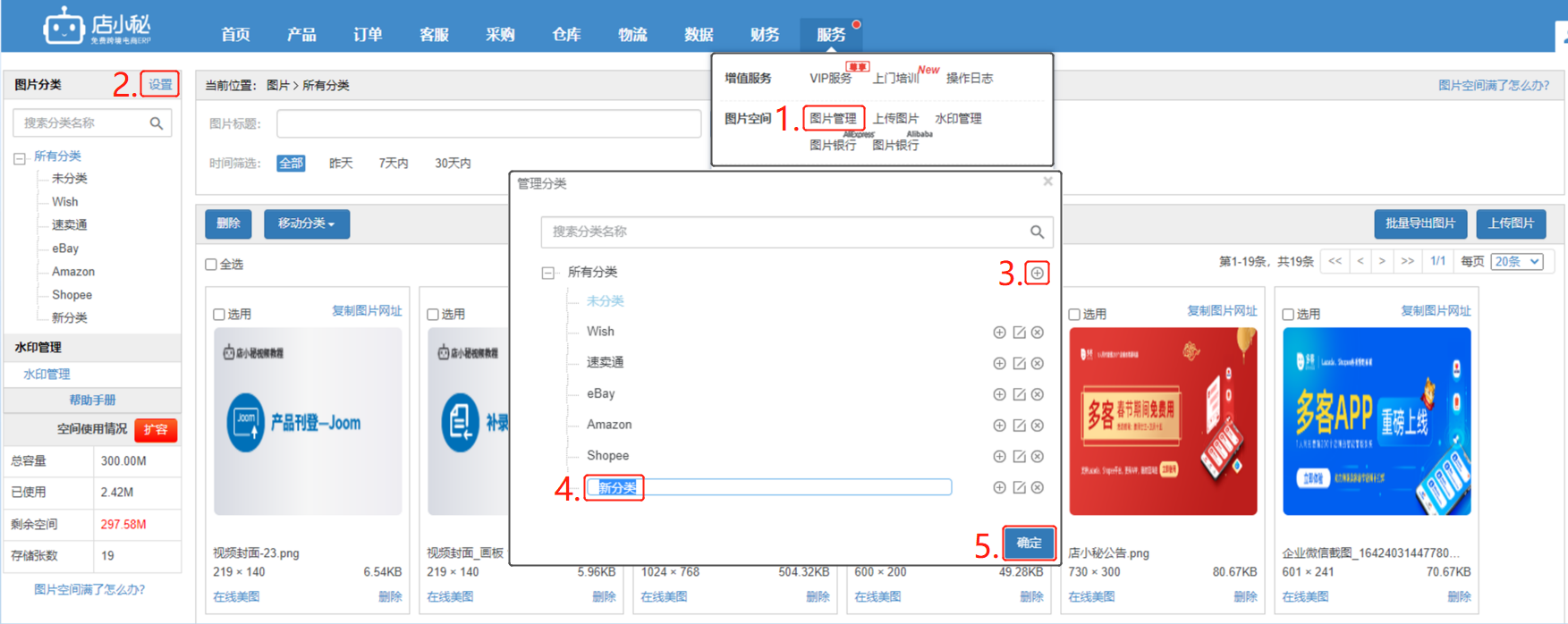The width and height of the screenshot is (1568, 624).
Task: Delete the 速卖通 category in the dialog
Action: click(x=1038, y=364)
